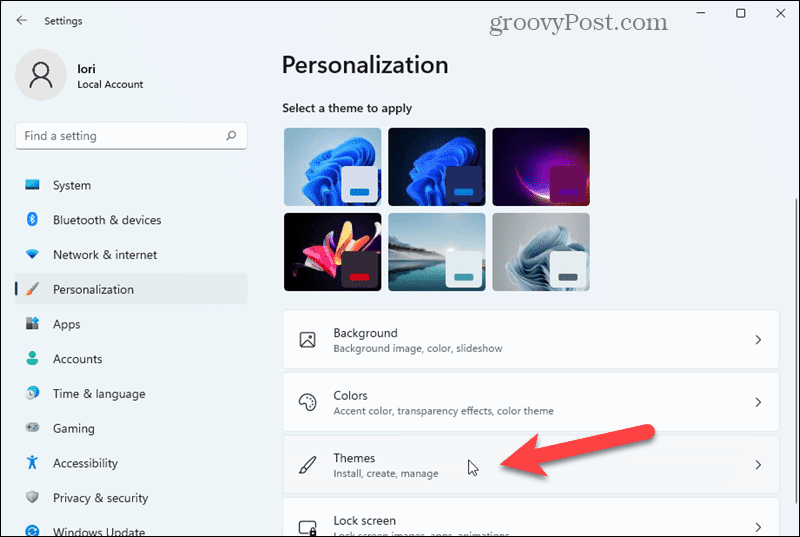Apply the light blue bloom theme
800x537 pixels.
click(333, 167)
